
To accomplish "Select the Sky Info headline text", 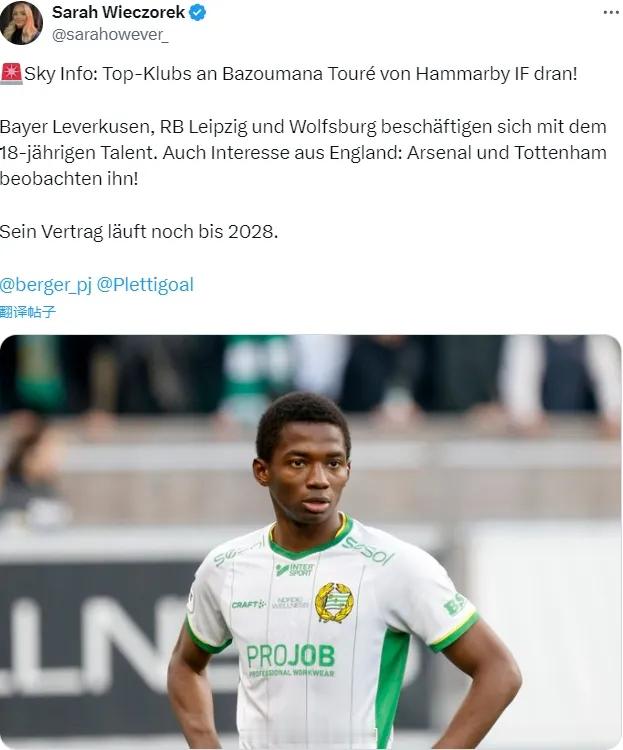I will pyautogui.click(x=300, y=74).
